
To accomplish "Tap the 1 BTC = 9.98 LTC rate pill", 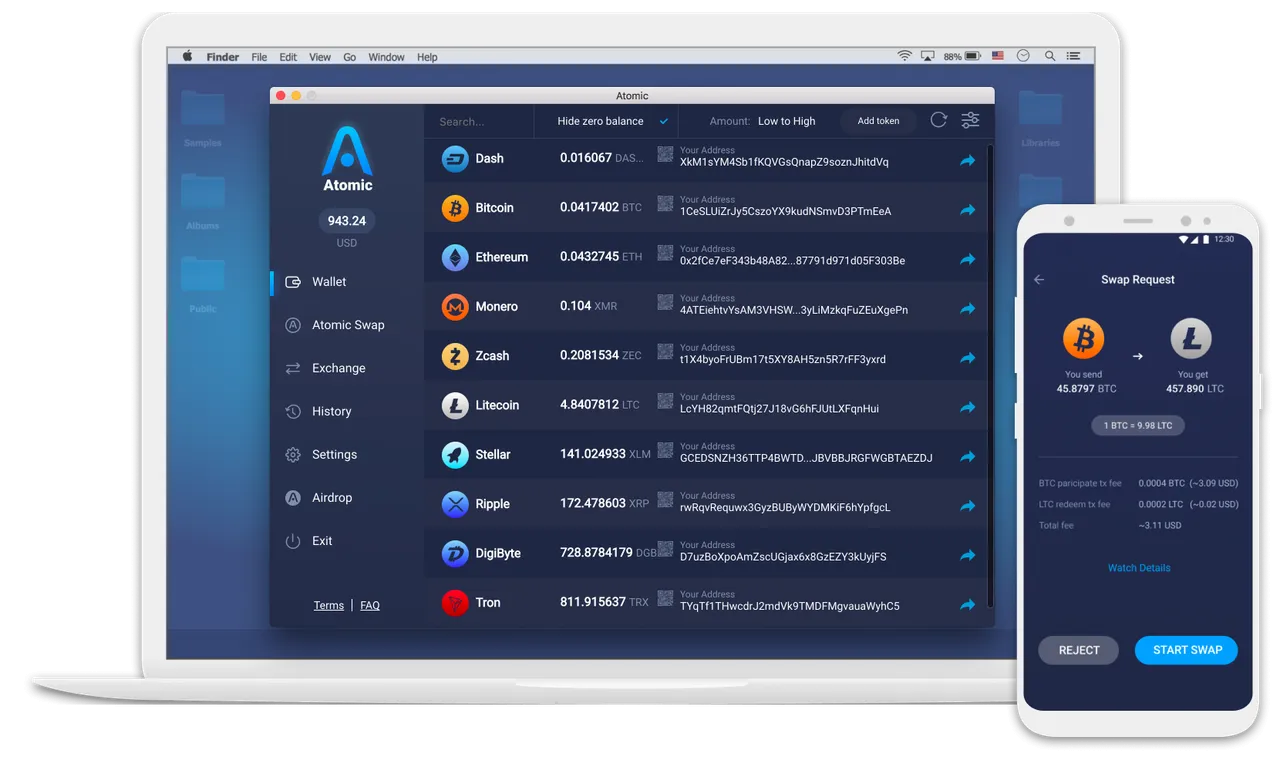I will tap(1138, 425).
